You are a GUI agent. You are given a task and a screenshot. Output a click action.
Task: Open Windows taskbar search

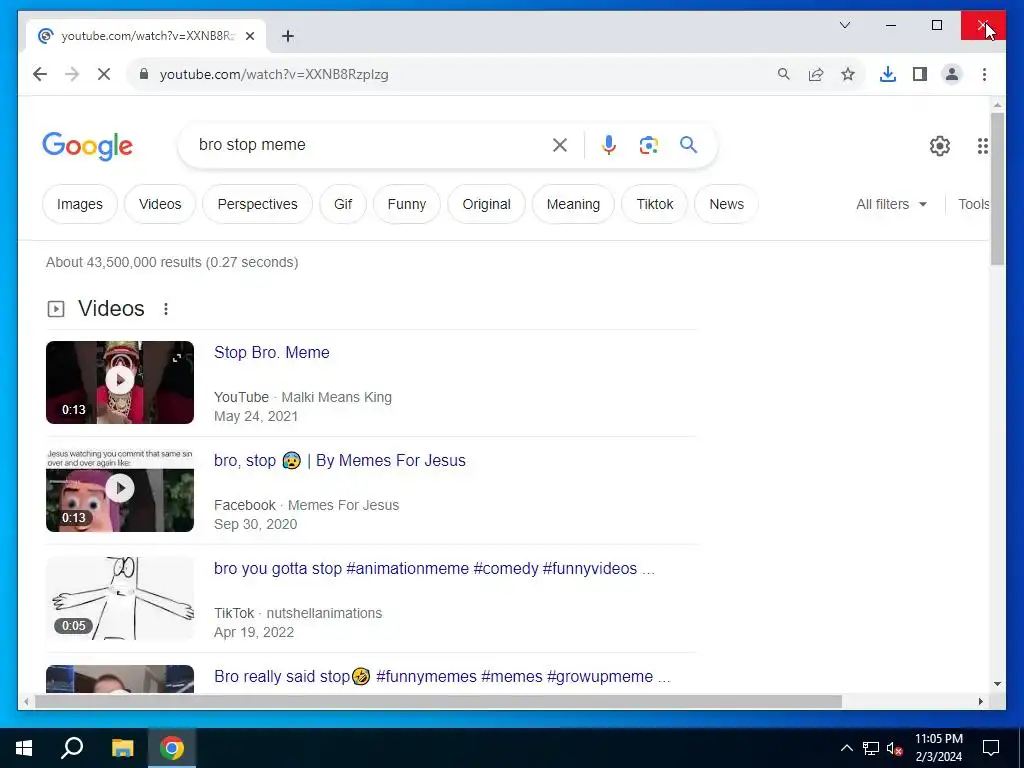click(72, 748)
